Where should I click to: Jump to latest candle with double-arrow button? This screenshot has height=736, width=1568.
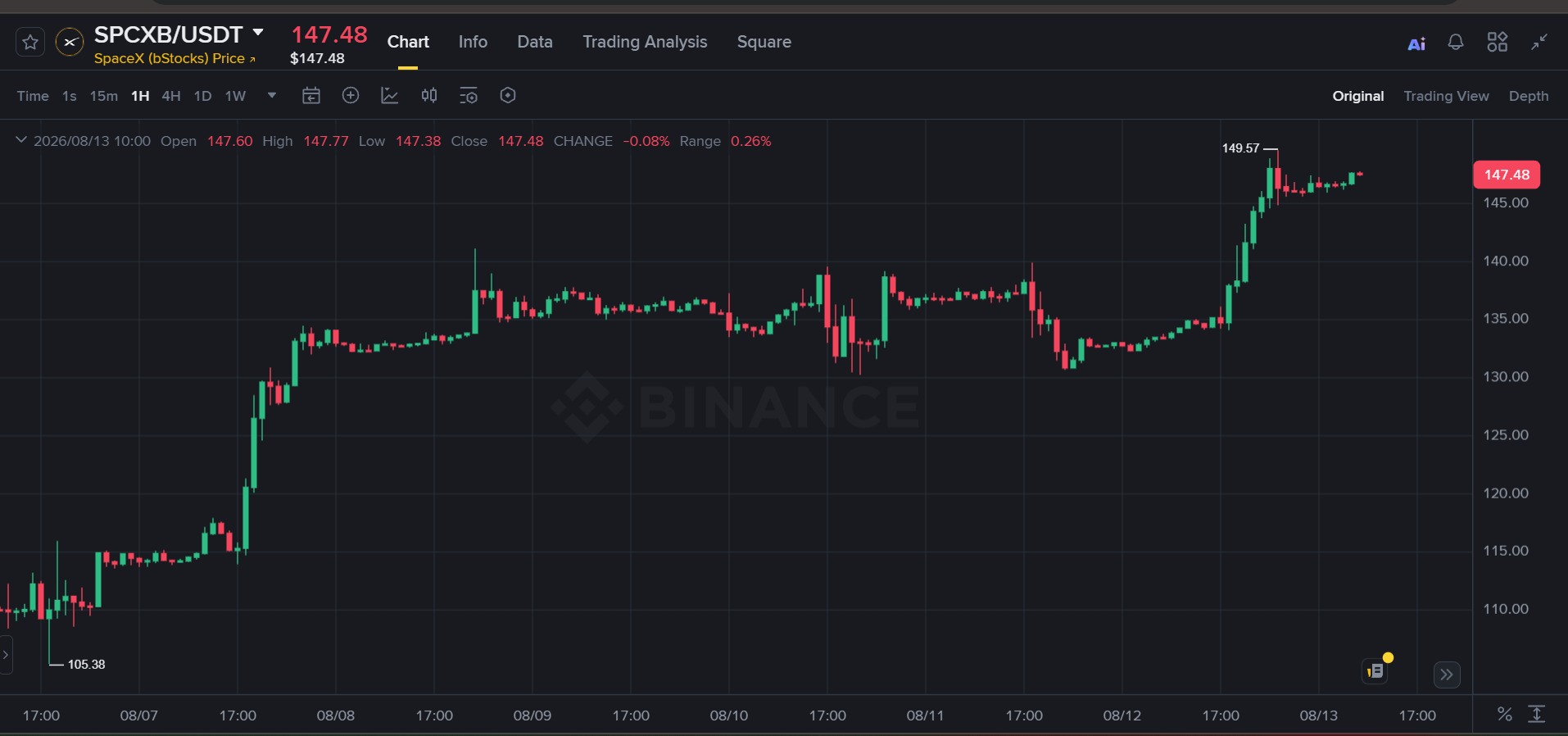1447,675
